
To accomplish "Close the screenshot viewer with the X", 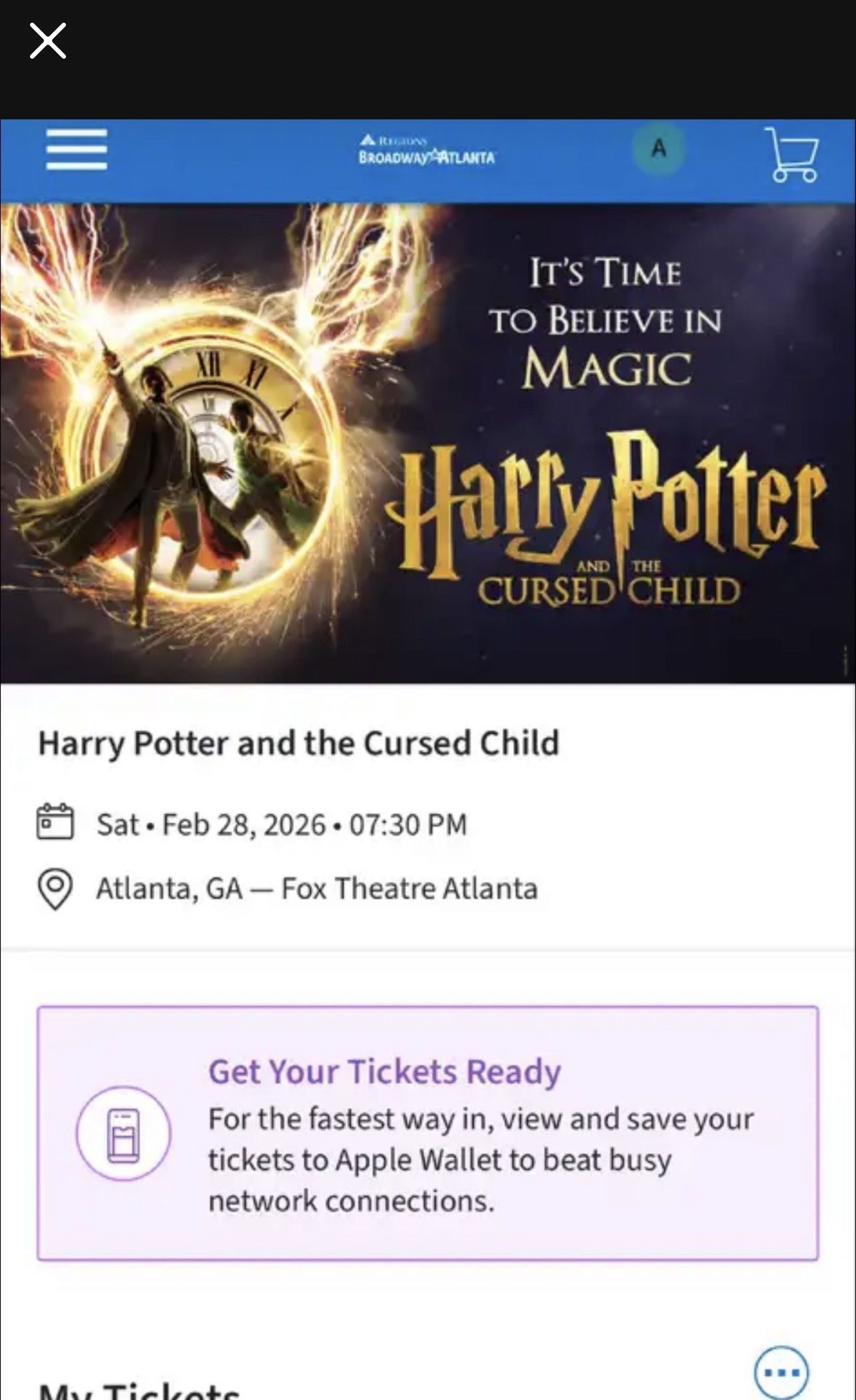I will [x=48, y=41].
